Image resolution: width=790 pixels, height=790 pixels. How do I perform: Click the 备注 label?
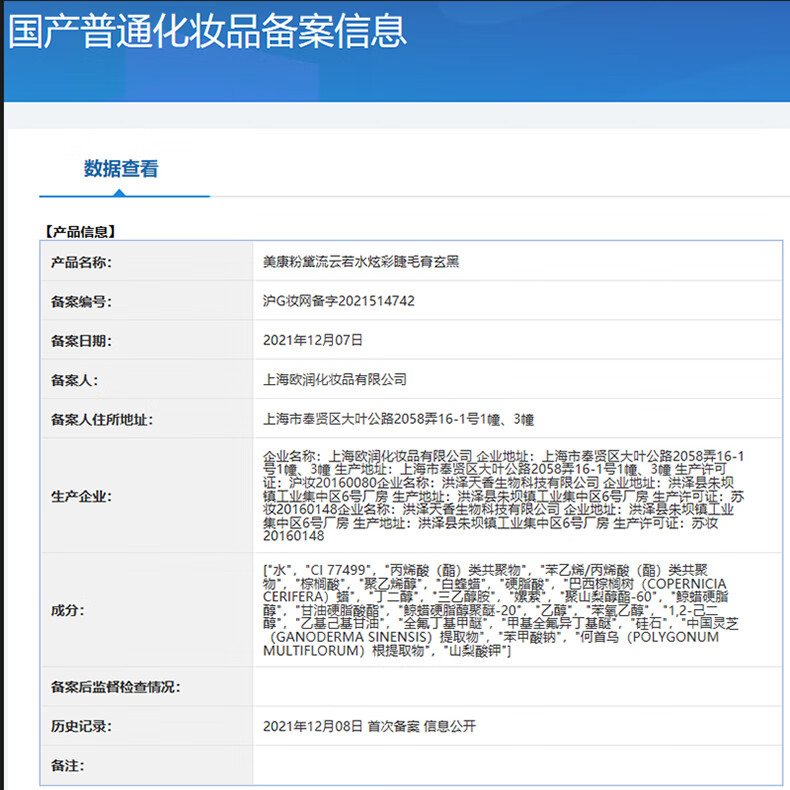point(68,765)
